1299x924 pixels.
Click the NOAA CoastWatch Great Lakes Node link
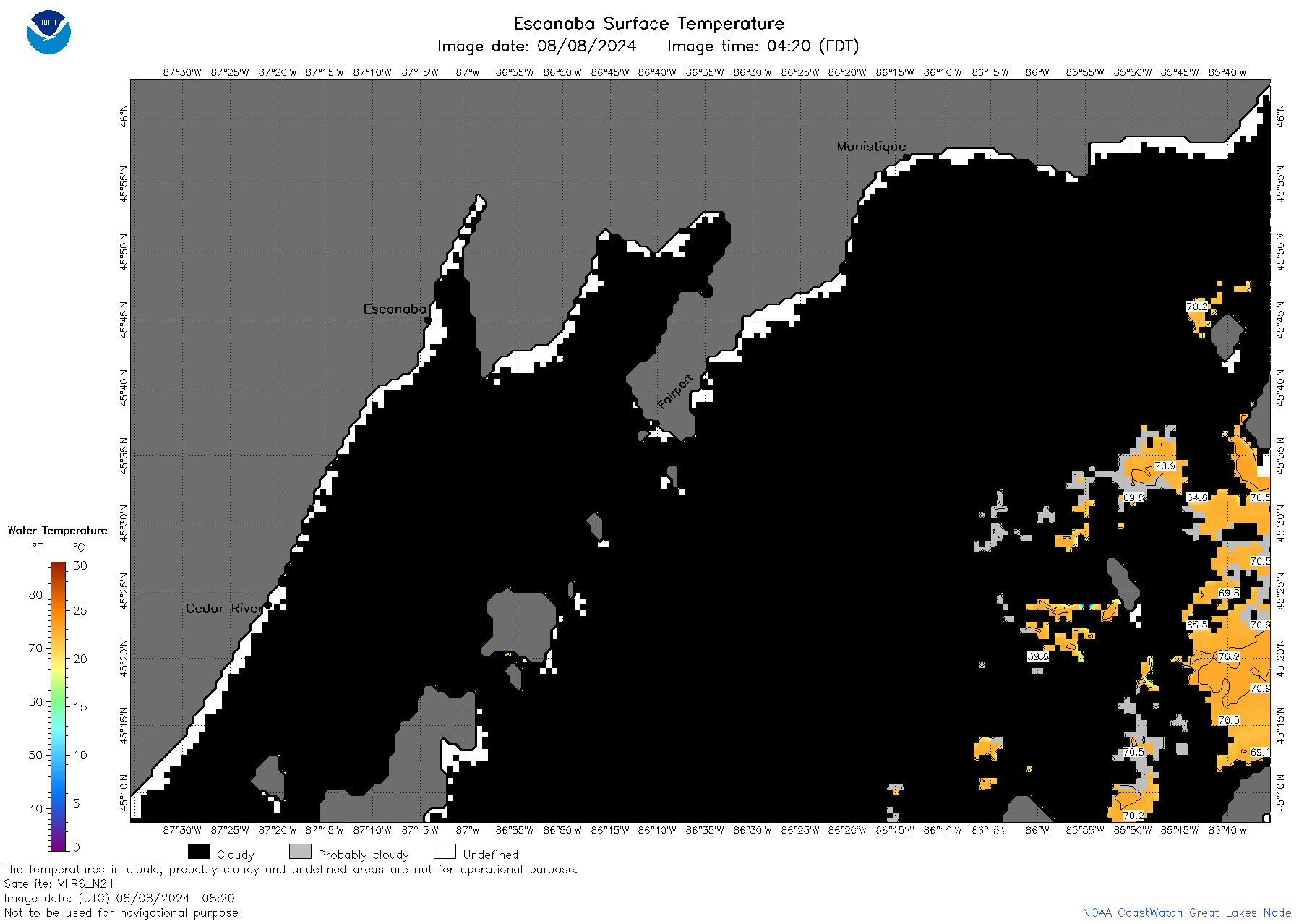tap(1186, 912)
